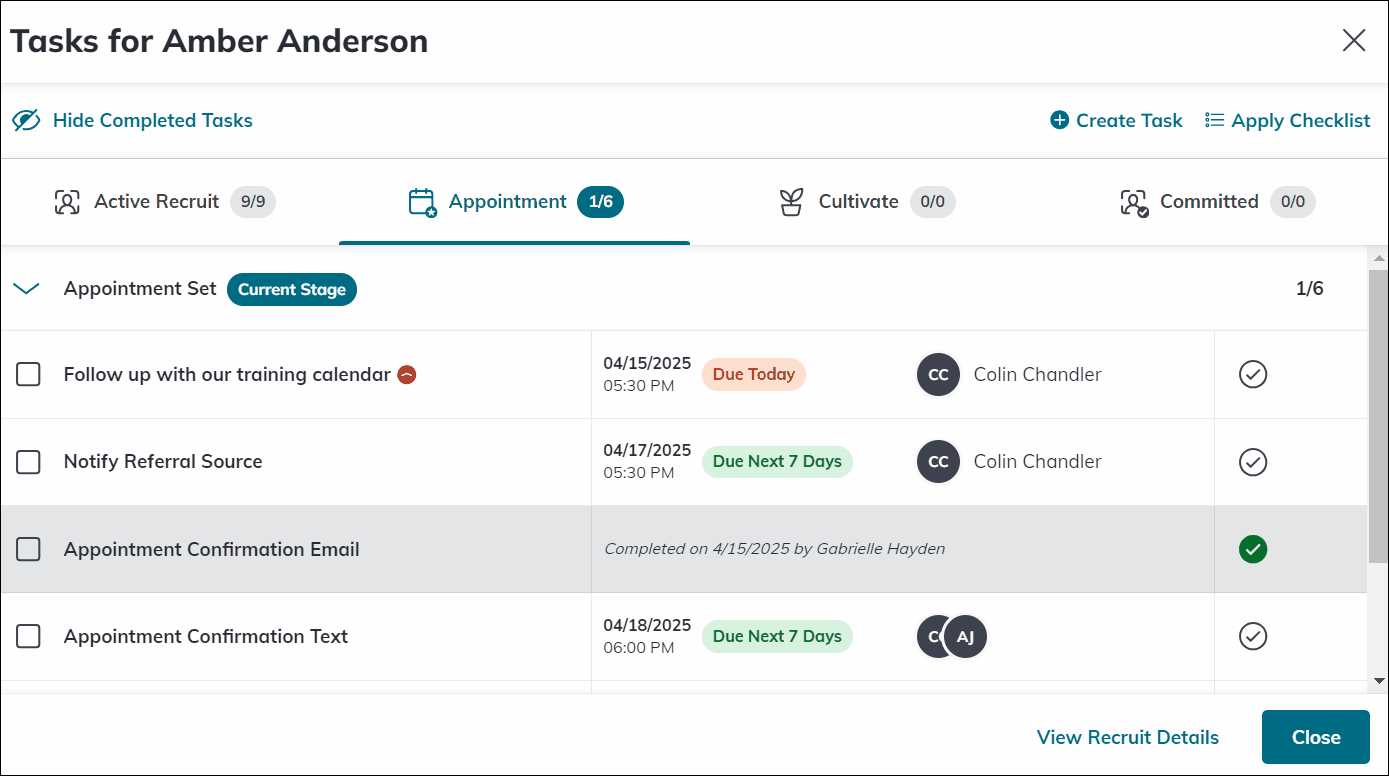The image size is (1389, 776).
Task: Click AJ avatar on Appointment Confirmation Text
Action: tap(965, 637)
